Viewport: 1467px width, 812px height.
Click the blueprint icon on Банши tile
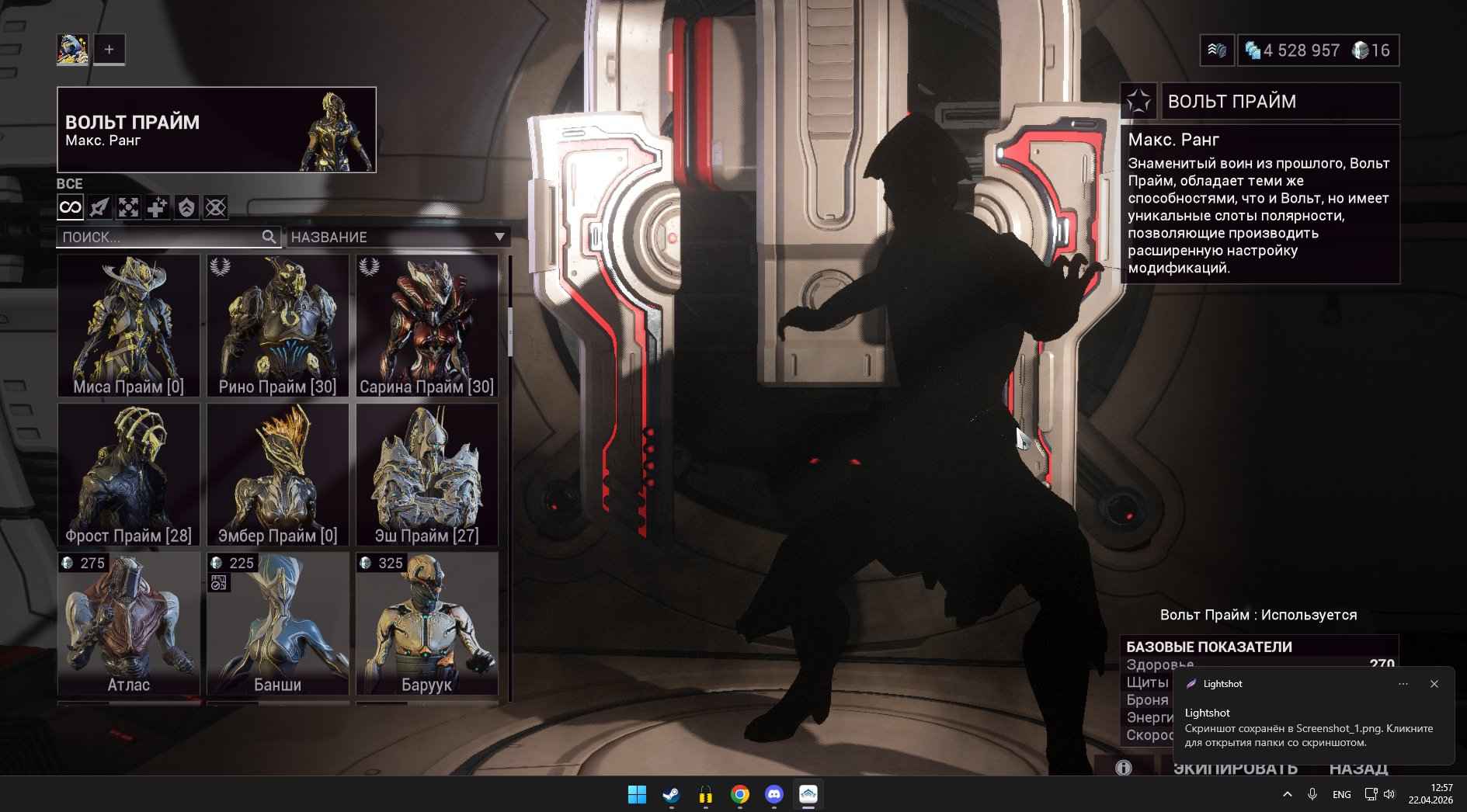coord(219,583)
